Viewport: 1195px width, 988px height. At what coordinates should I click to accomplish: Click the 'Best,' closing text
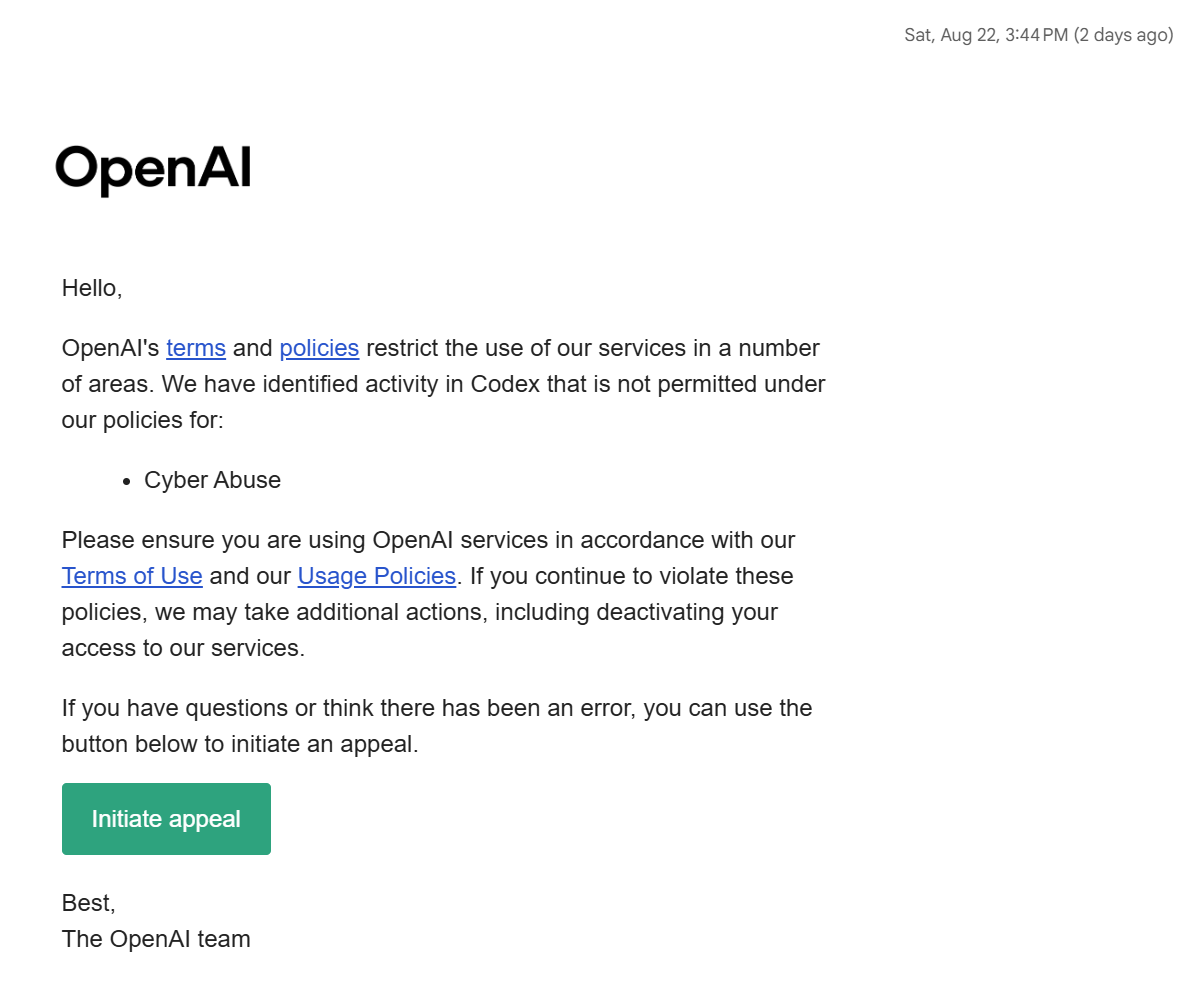pos(88,903)
